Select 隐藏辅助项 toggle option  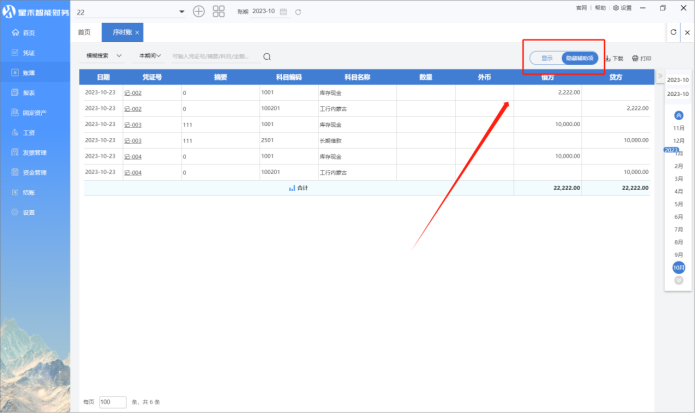click(580, 58)
